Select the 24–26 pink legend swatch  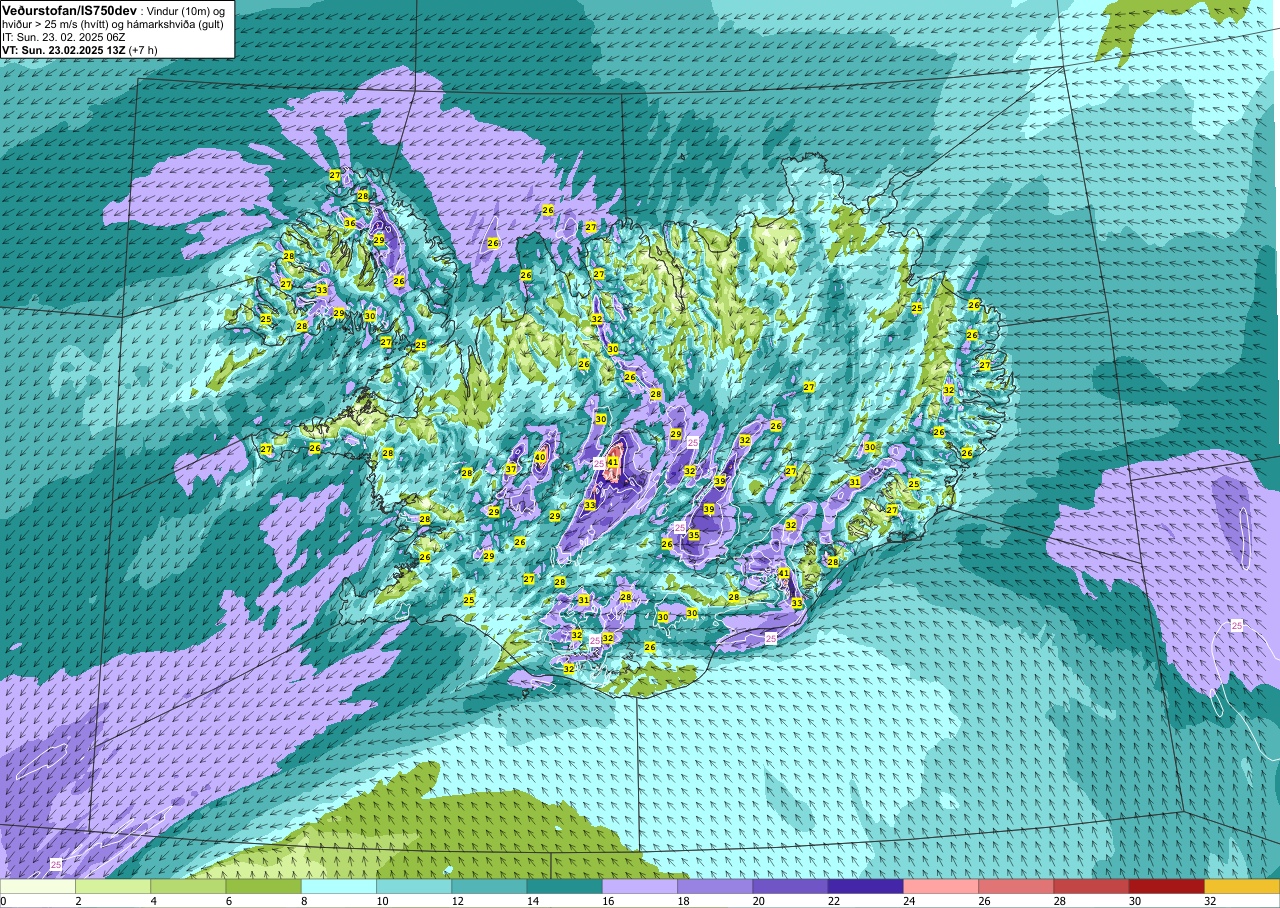click(941, 886)
